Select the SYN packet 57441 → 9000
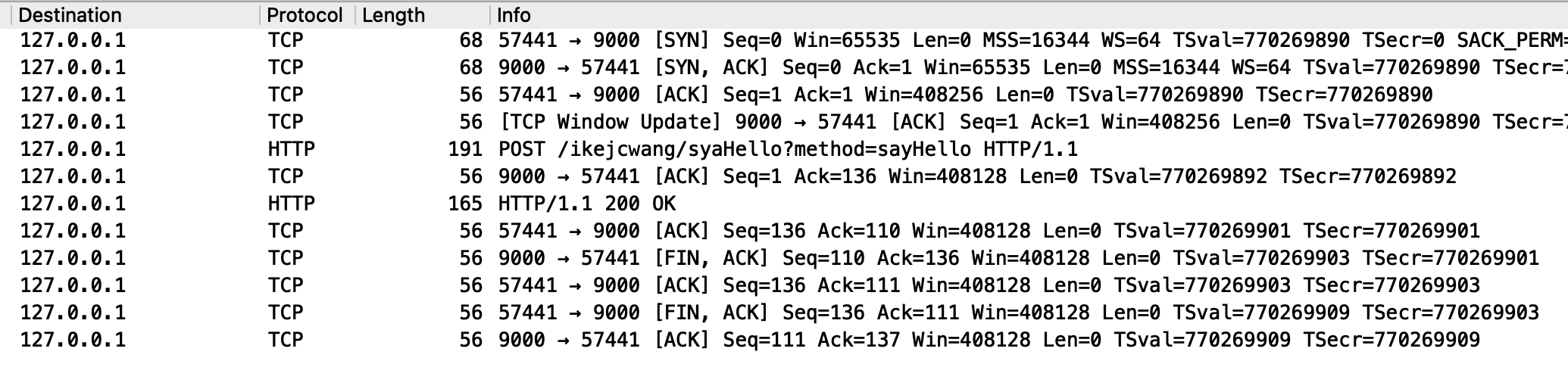 784,40
